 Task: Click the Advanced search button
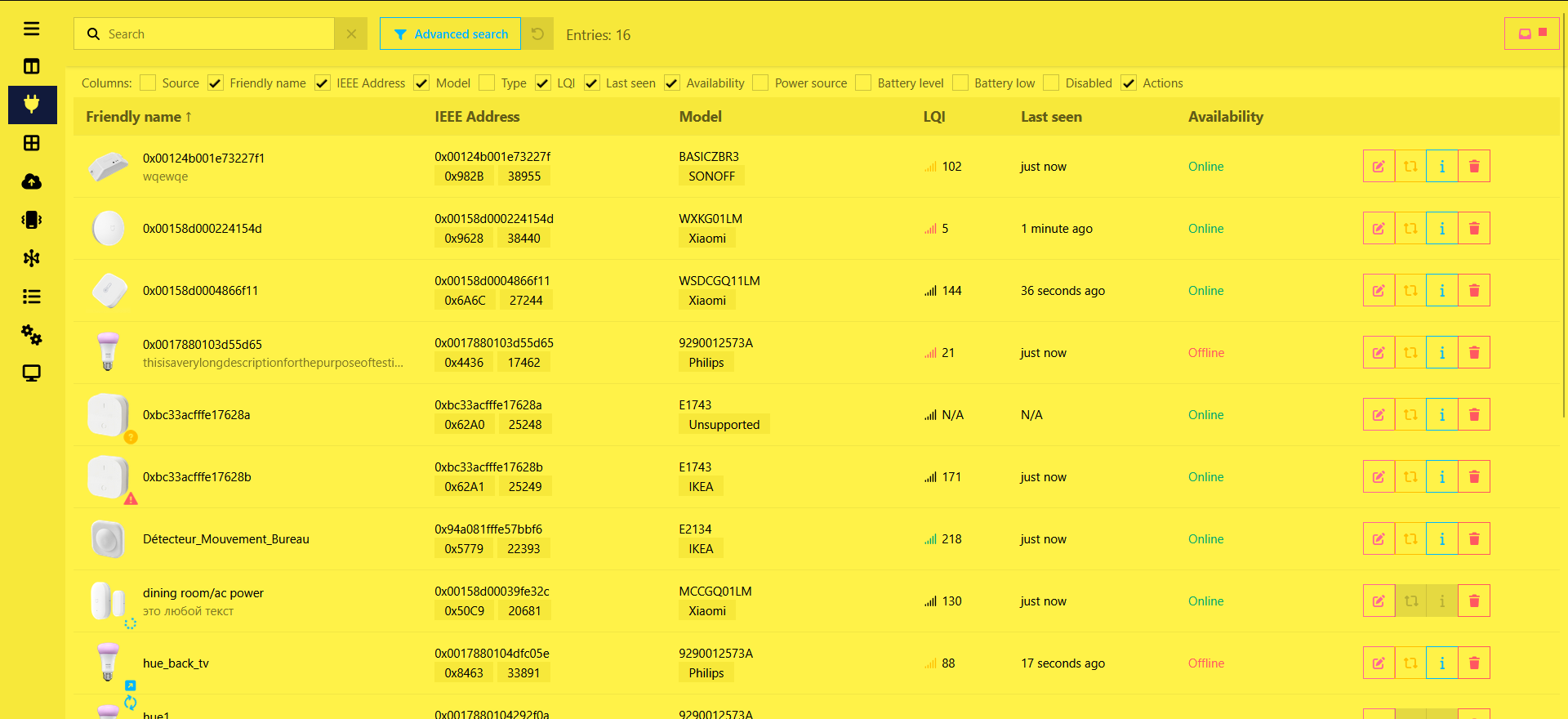[x=450, y=34]
